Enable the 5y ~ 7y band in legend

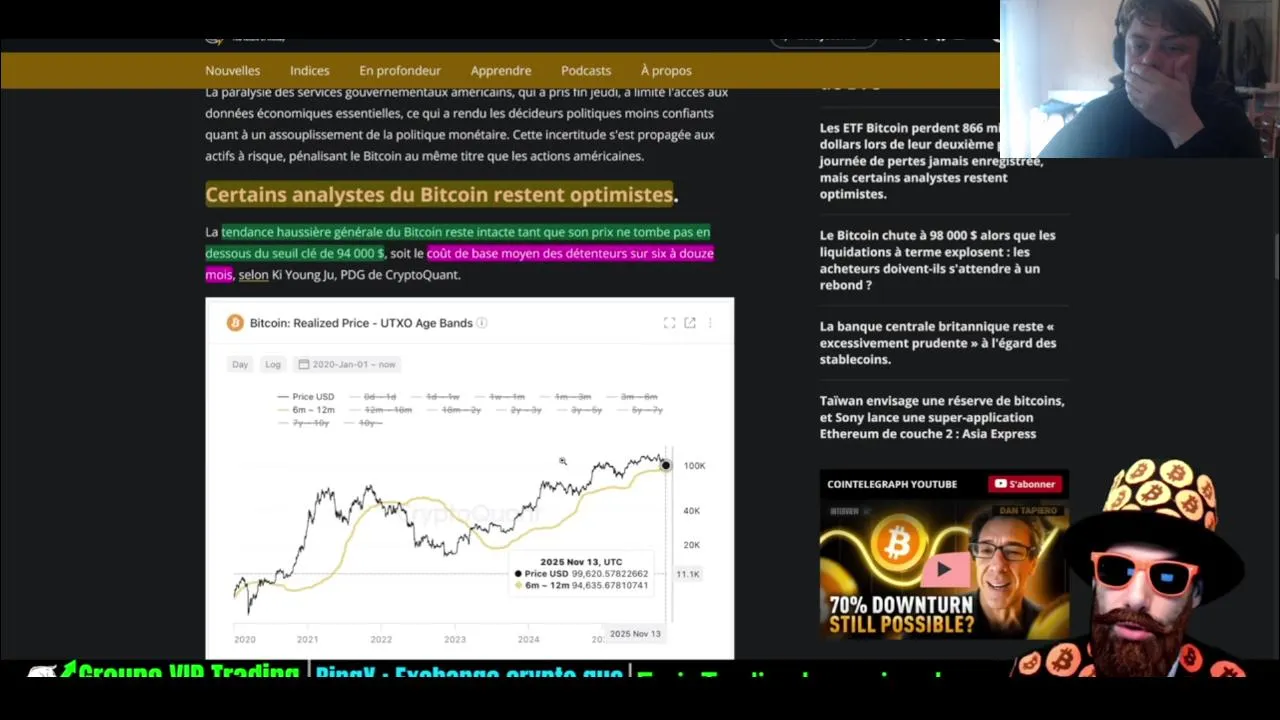639,410
